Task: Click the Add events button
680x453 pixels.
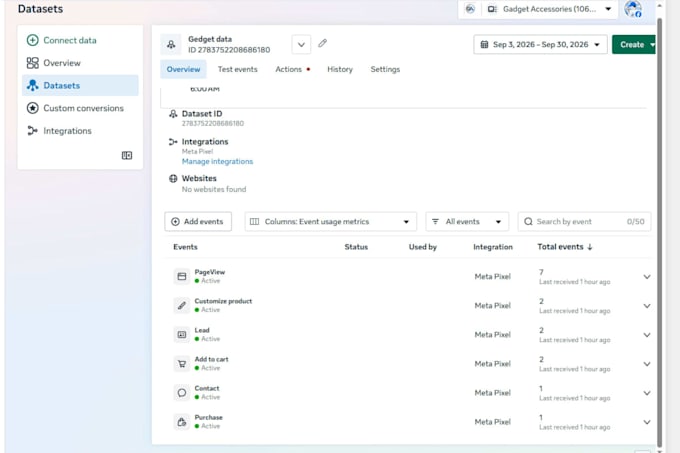Action: [x=198, y=222]
